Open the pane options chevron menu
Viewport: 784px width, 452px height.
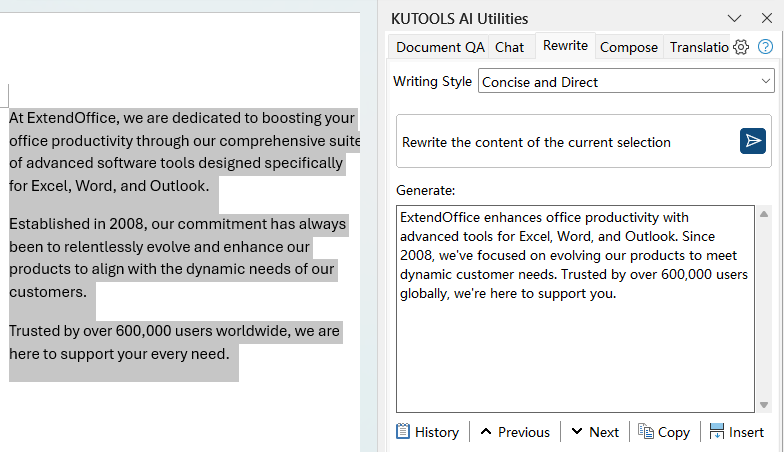click(x=734, y=18)
